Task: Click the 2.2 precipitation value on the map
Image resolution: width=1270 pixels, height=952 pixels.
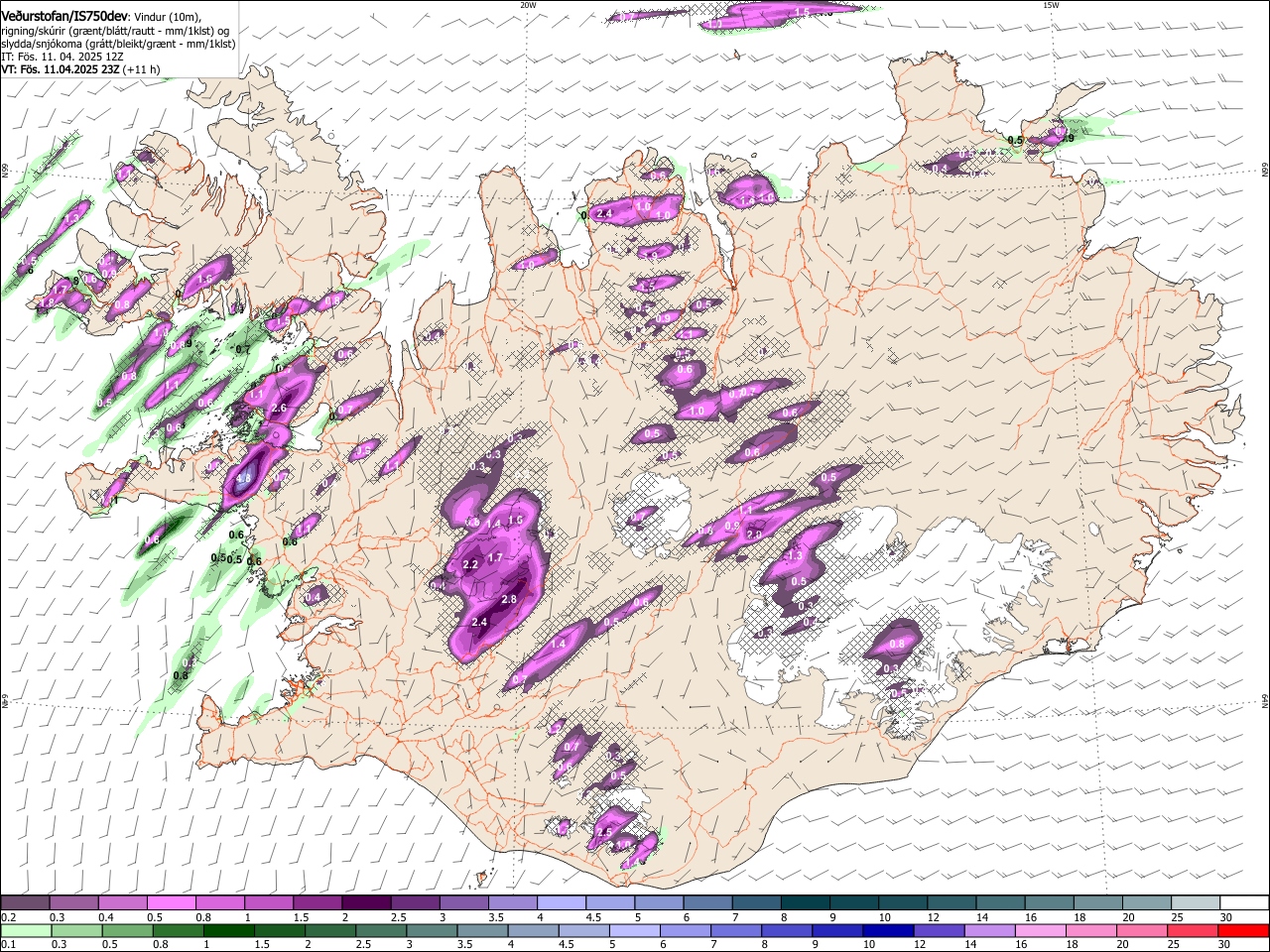Action: click(470, 564)
